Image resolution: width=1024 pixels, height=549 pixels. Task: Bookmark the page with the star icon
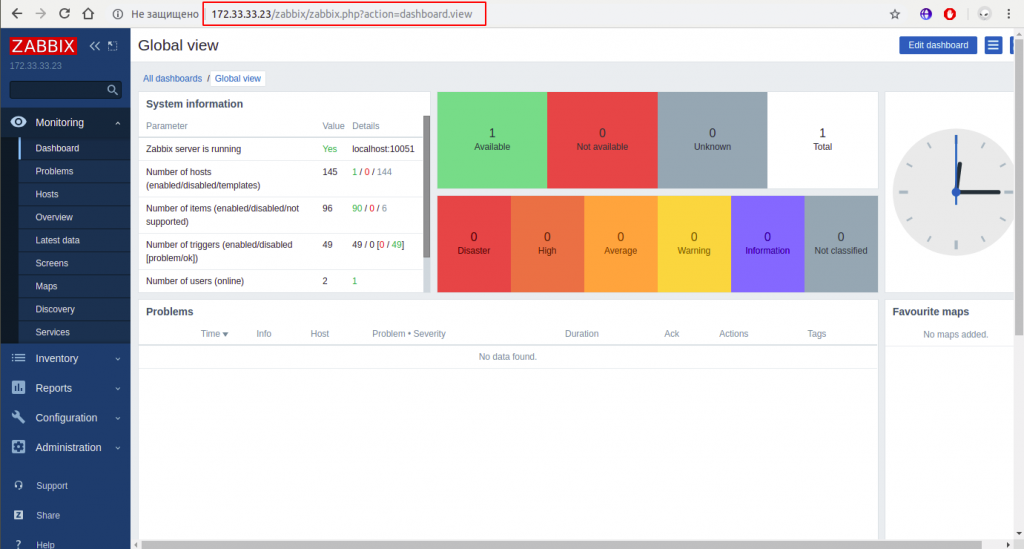[x=895, y=14]
